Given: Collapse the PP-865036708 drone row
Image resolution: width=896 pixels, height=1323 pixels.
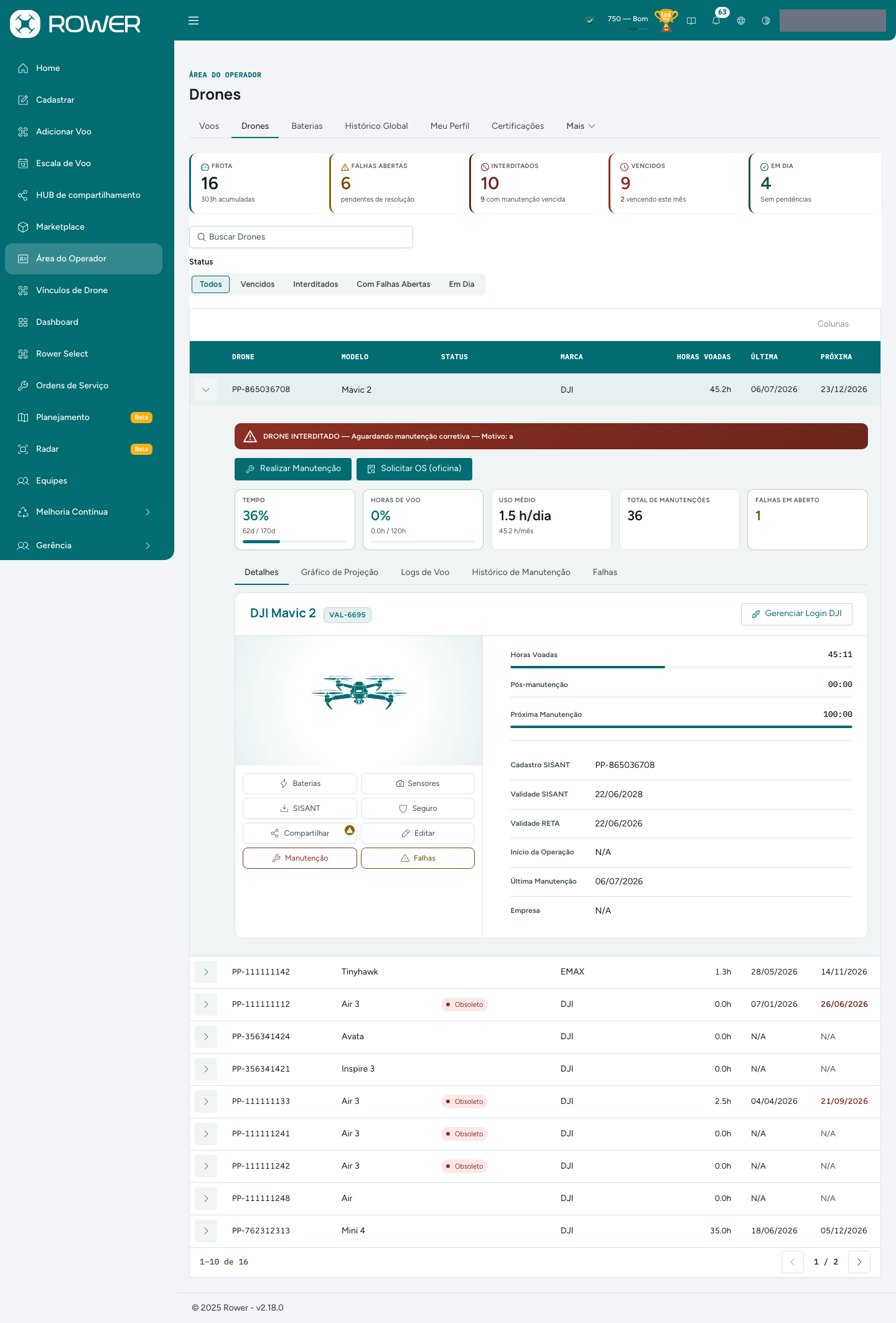Looking at the screenshot, I should point(206,390).
